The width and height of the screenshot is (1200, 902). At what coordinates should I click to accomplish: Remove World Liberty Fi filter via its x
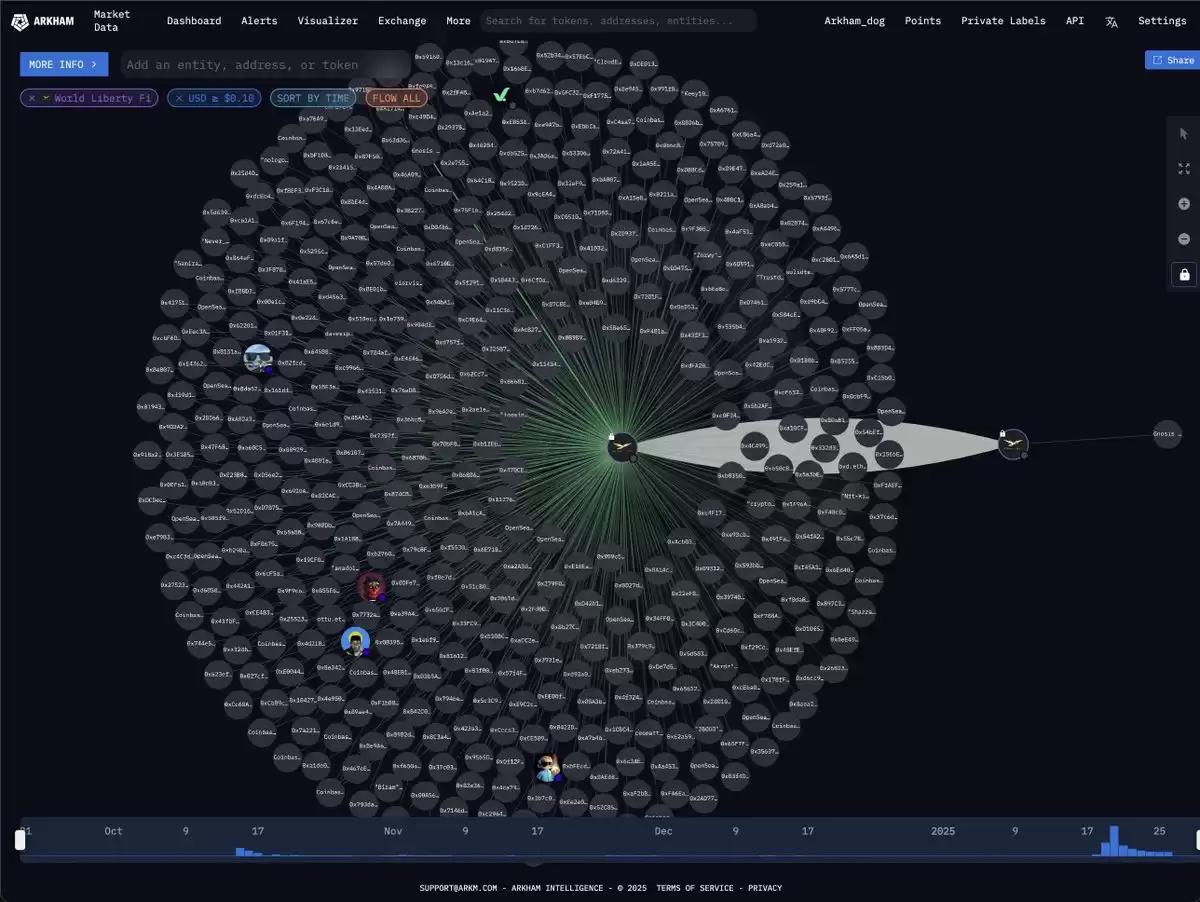[32, 98]
